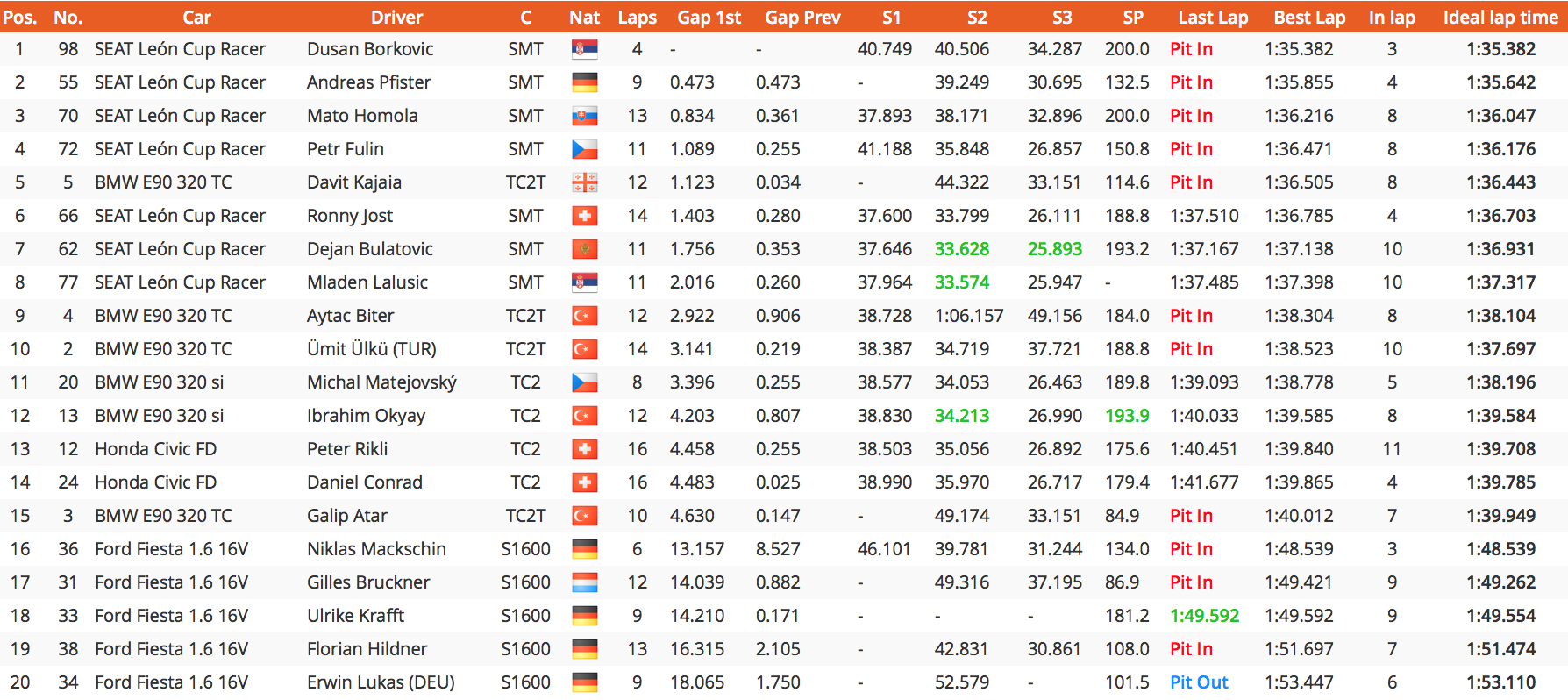Sort by the Laps column header
This screenshot has height=700, width=1568.
tap(637, 18)
